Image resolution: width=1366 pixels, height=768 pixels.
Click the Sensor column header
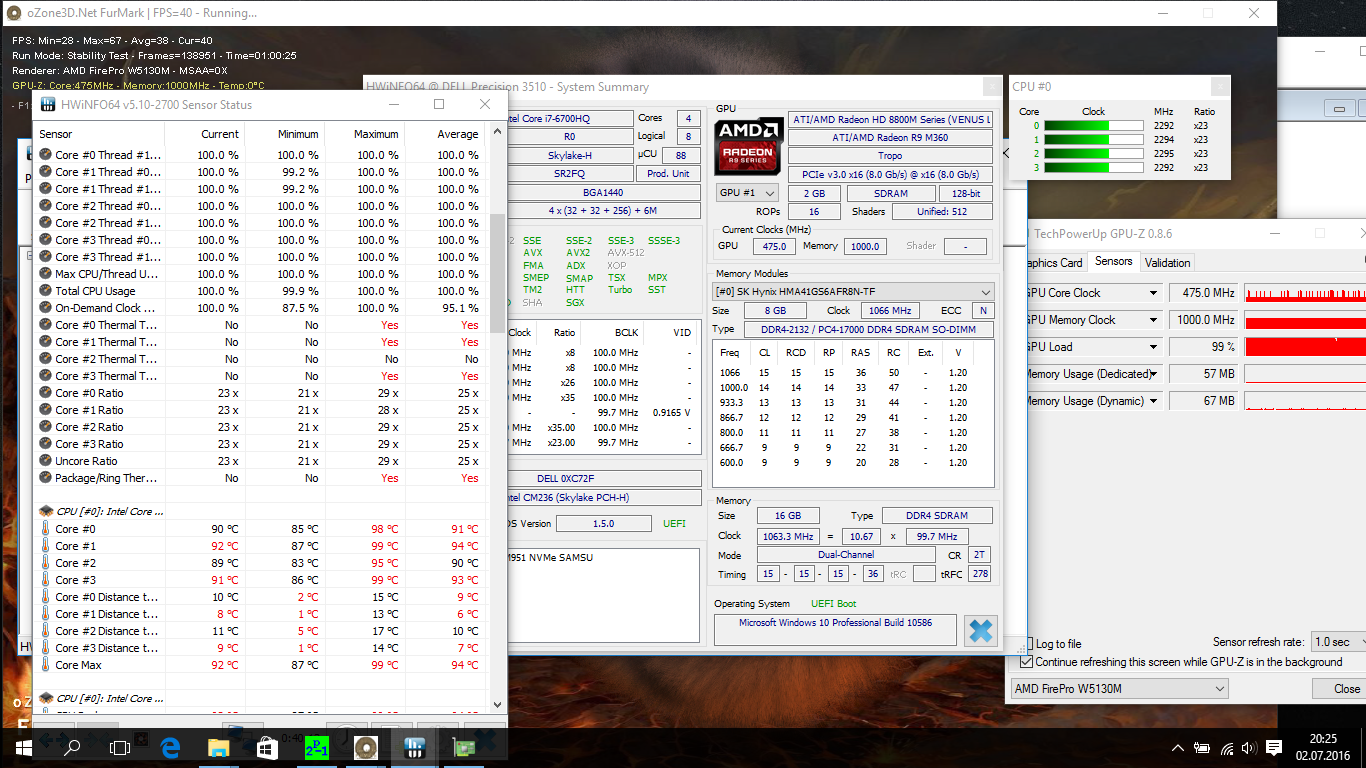click(x=100, y=134)
